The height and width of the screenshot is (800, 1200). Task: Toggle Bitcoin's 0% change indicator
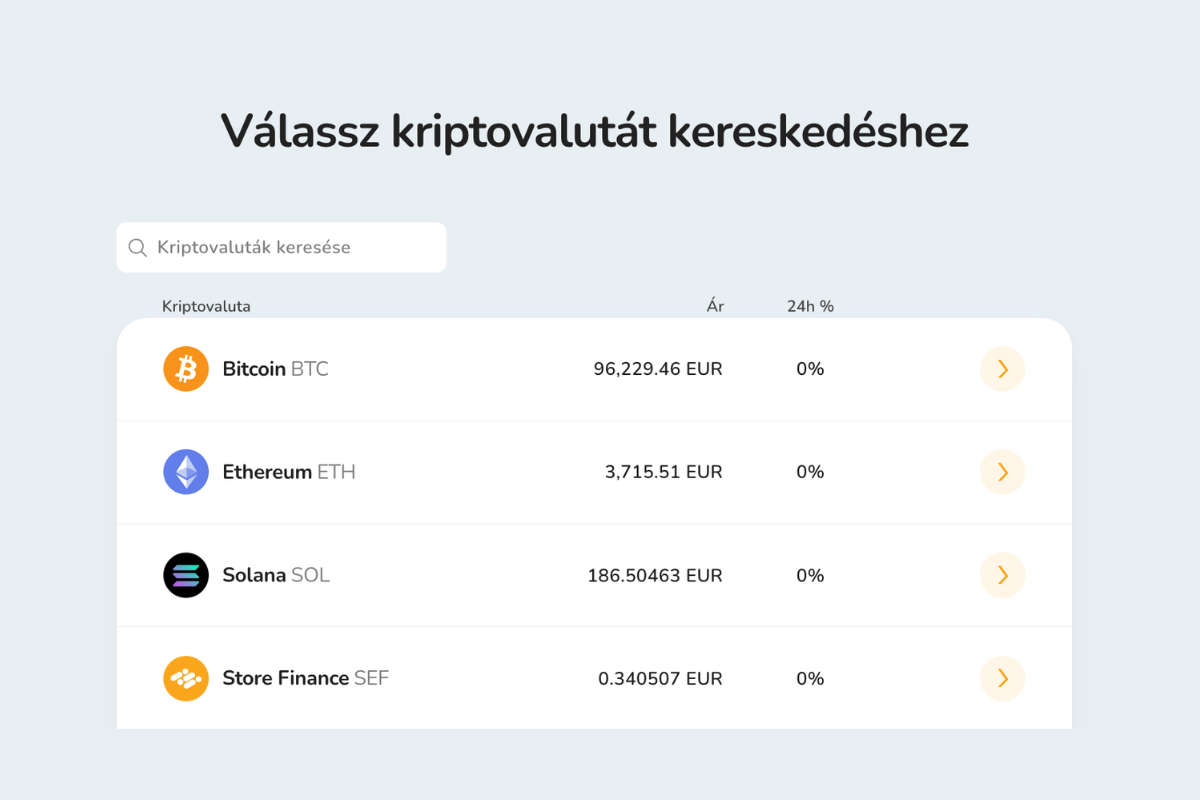809,368
